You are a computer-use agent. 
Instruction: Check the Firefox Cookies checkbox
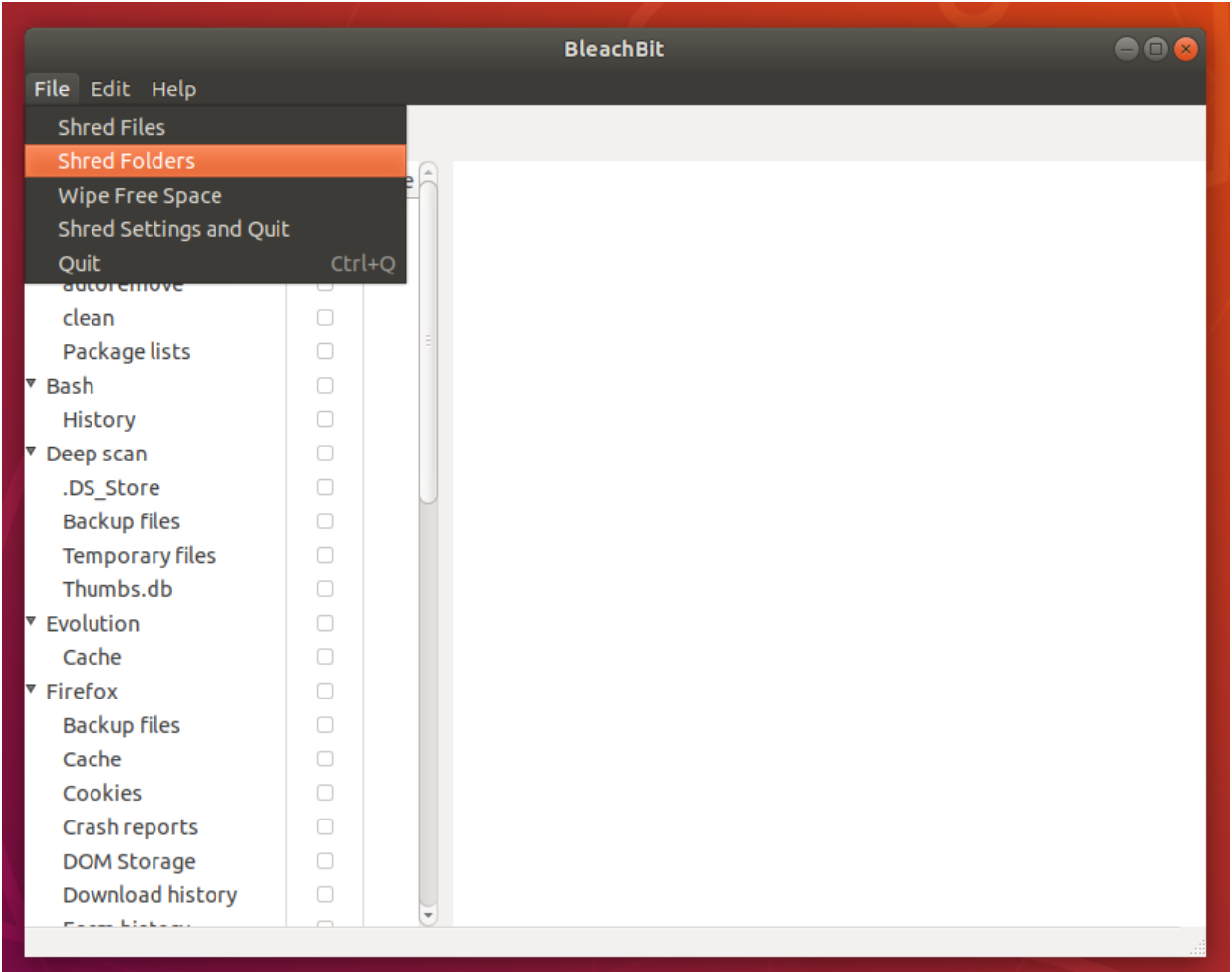tap(325, 793)
